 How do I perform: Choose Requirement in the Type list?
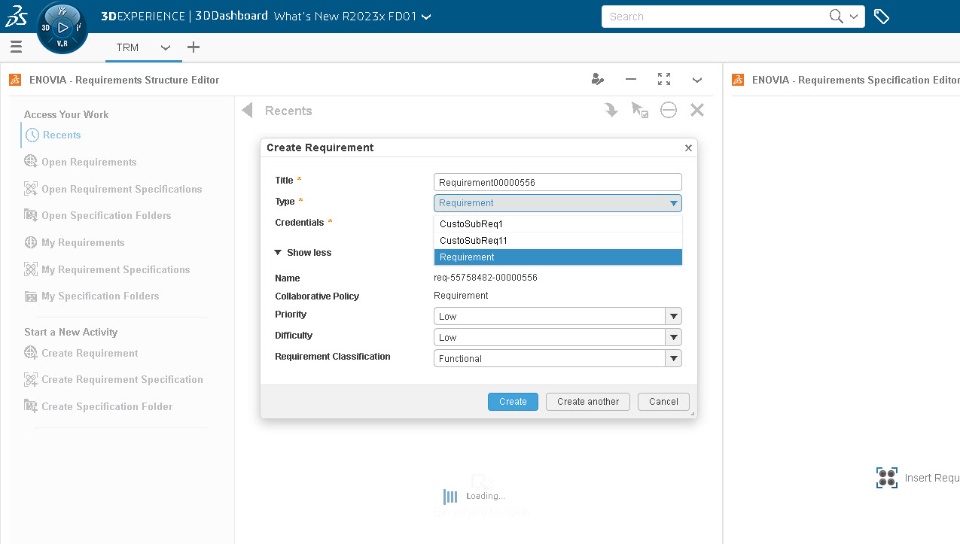(557, 257)
